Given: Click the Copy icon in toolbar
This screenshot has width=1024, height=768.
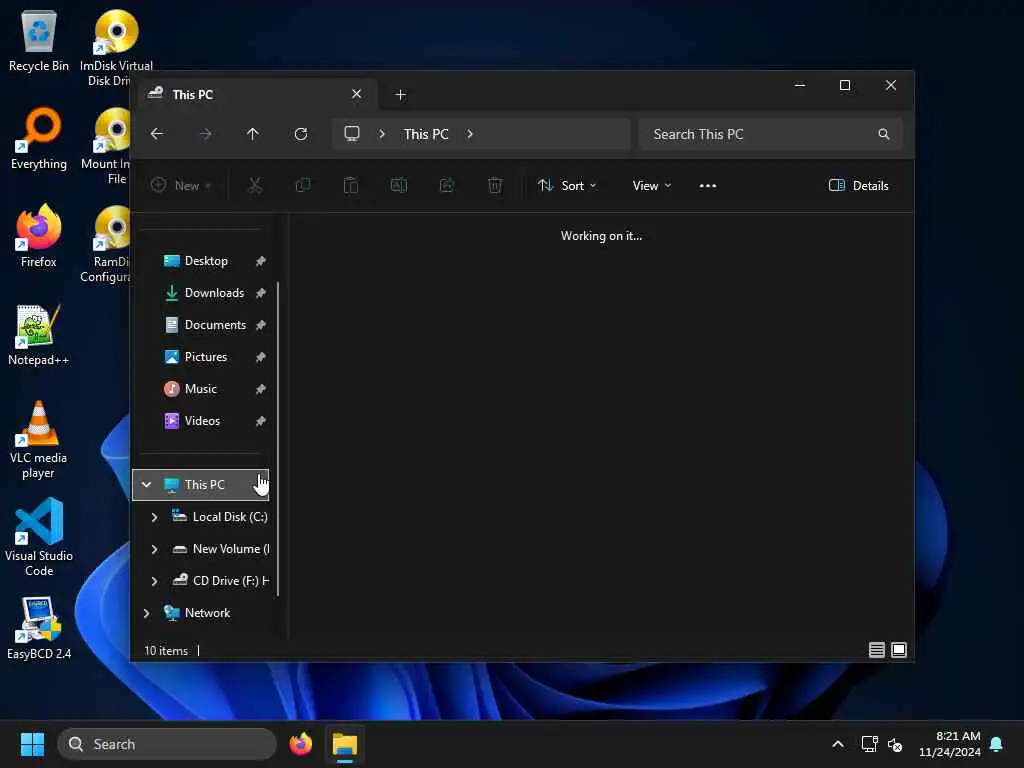Looking at the screenshot, I should point(303,185).
